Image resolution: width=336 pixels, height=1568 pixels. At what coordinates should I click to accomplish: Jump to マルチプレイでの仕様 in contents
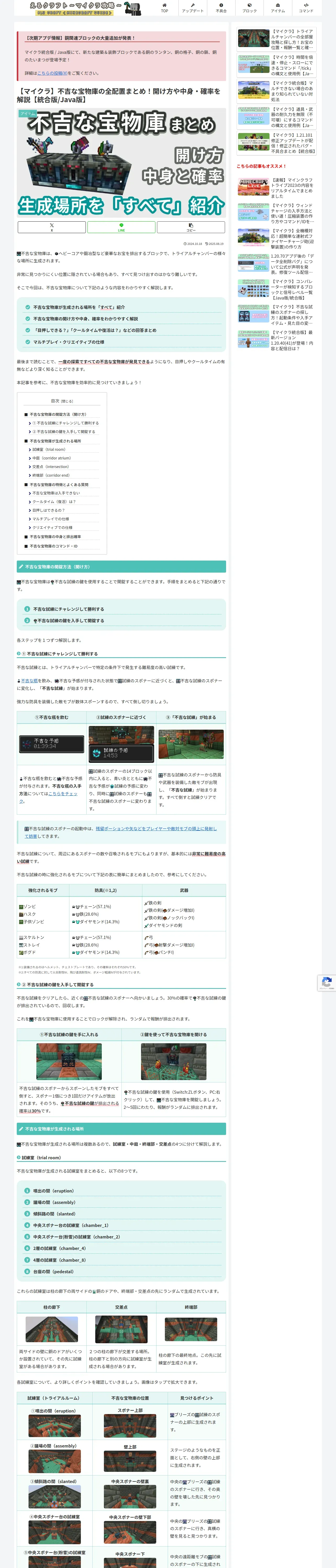(51, 519)
